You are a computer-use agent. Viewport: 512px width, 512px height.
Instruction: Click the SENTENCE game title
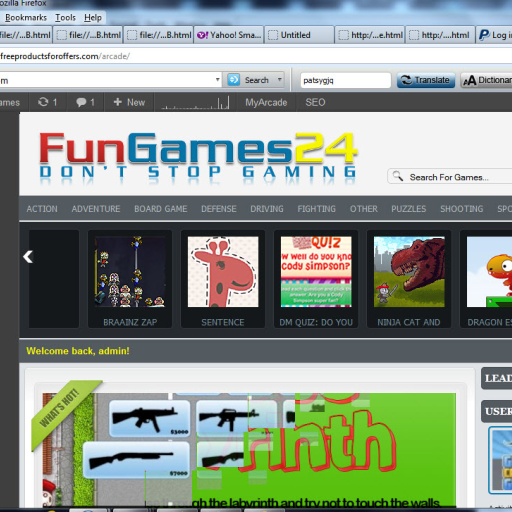pos(223,322)
